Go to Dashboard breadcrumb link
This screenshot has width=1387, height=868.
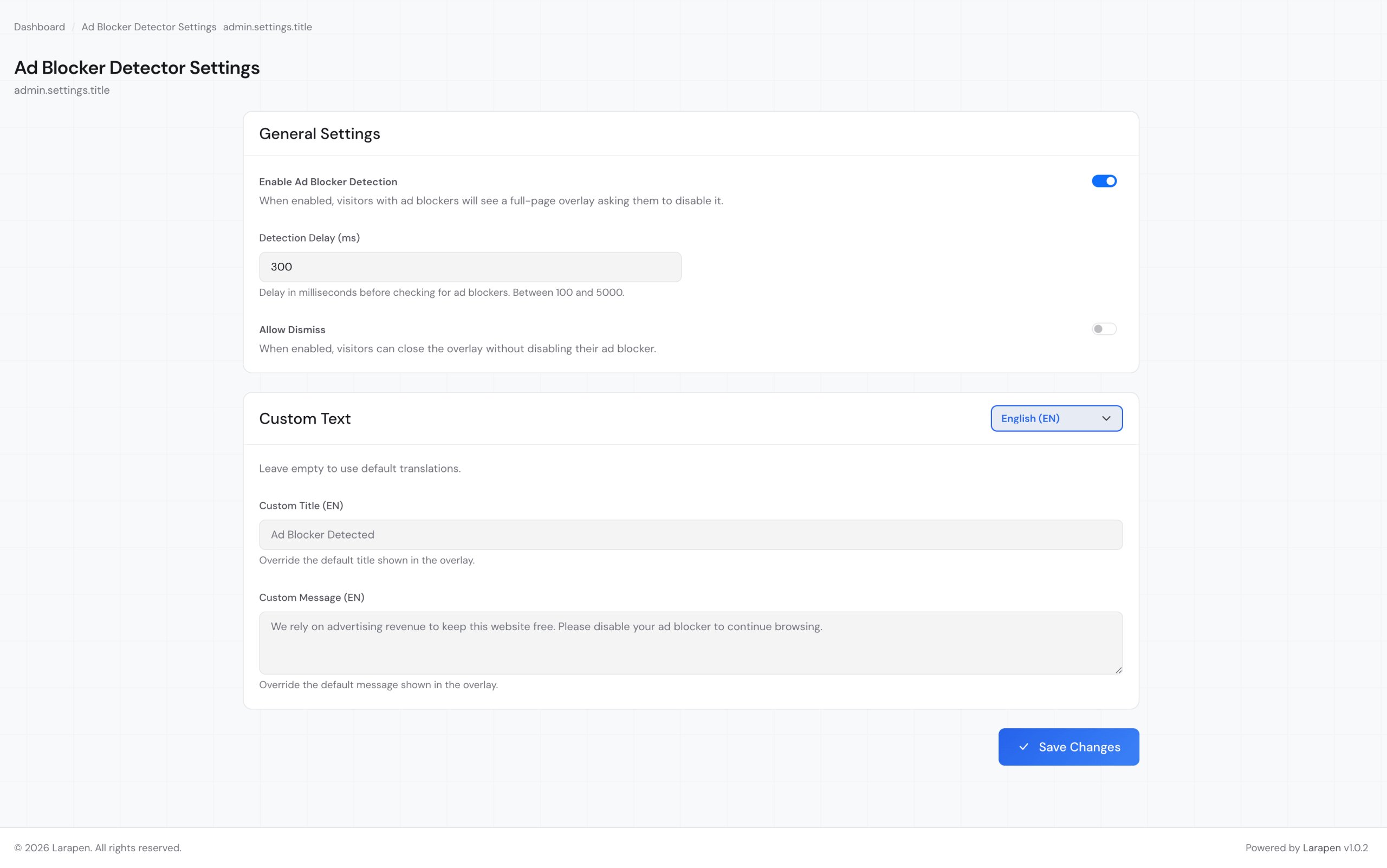pos(39,27)
